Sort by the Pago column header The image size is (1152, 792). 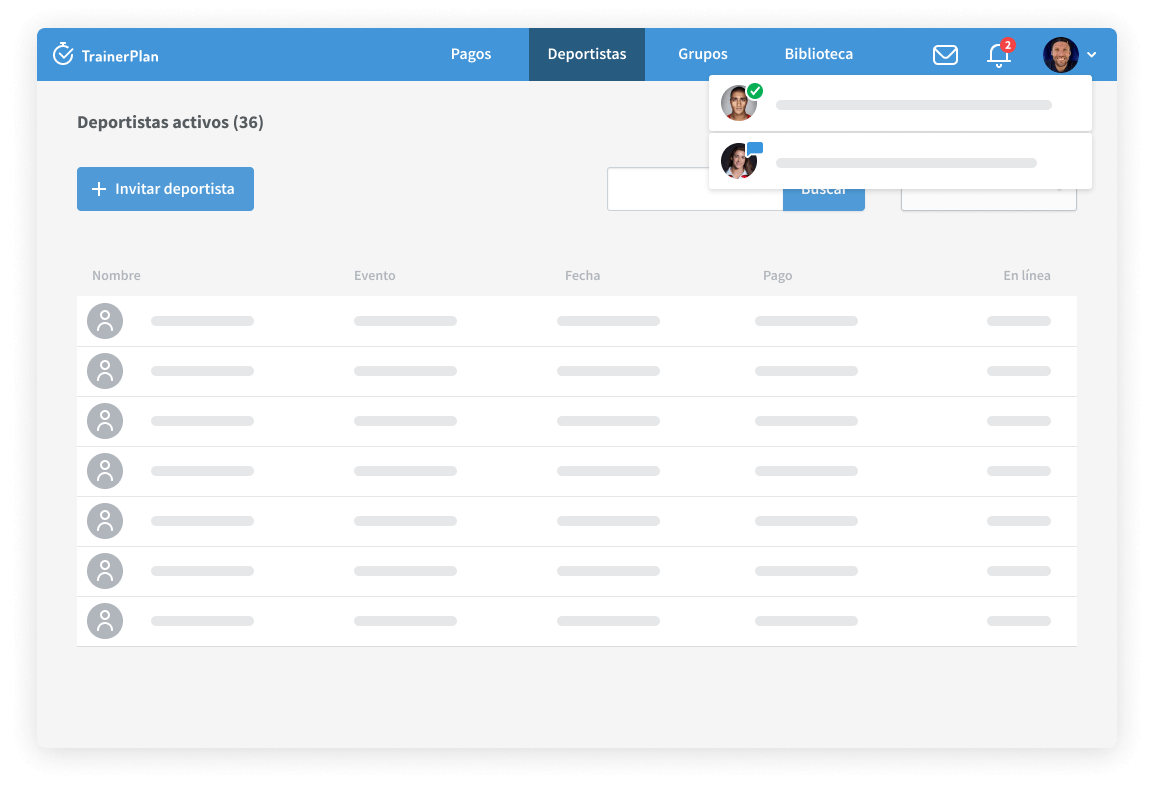click(x=777, y=276)
